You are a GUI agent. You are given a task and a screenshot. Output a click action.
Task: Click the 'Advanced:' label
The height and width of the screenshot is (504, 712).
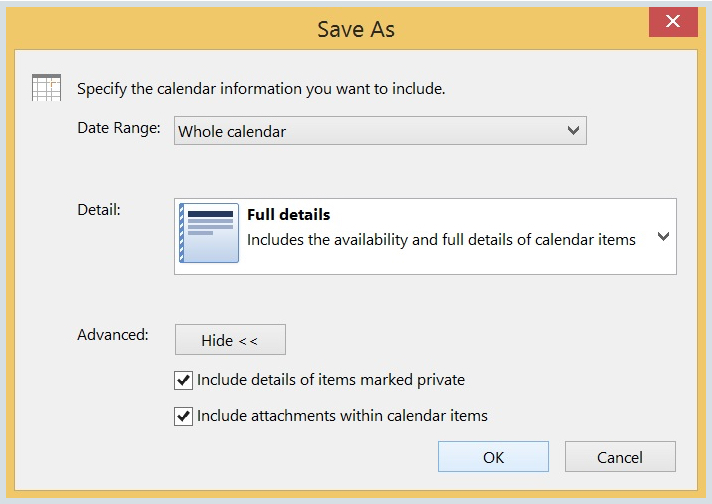click(x=113, y=334)
